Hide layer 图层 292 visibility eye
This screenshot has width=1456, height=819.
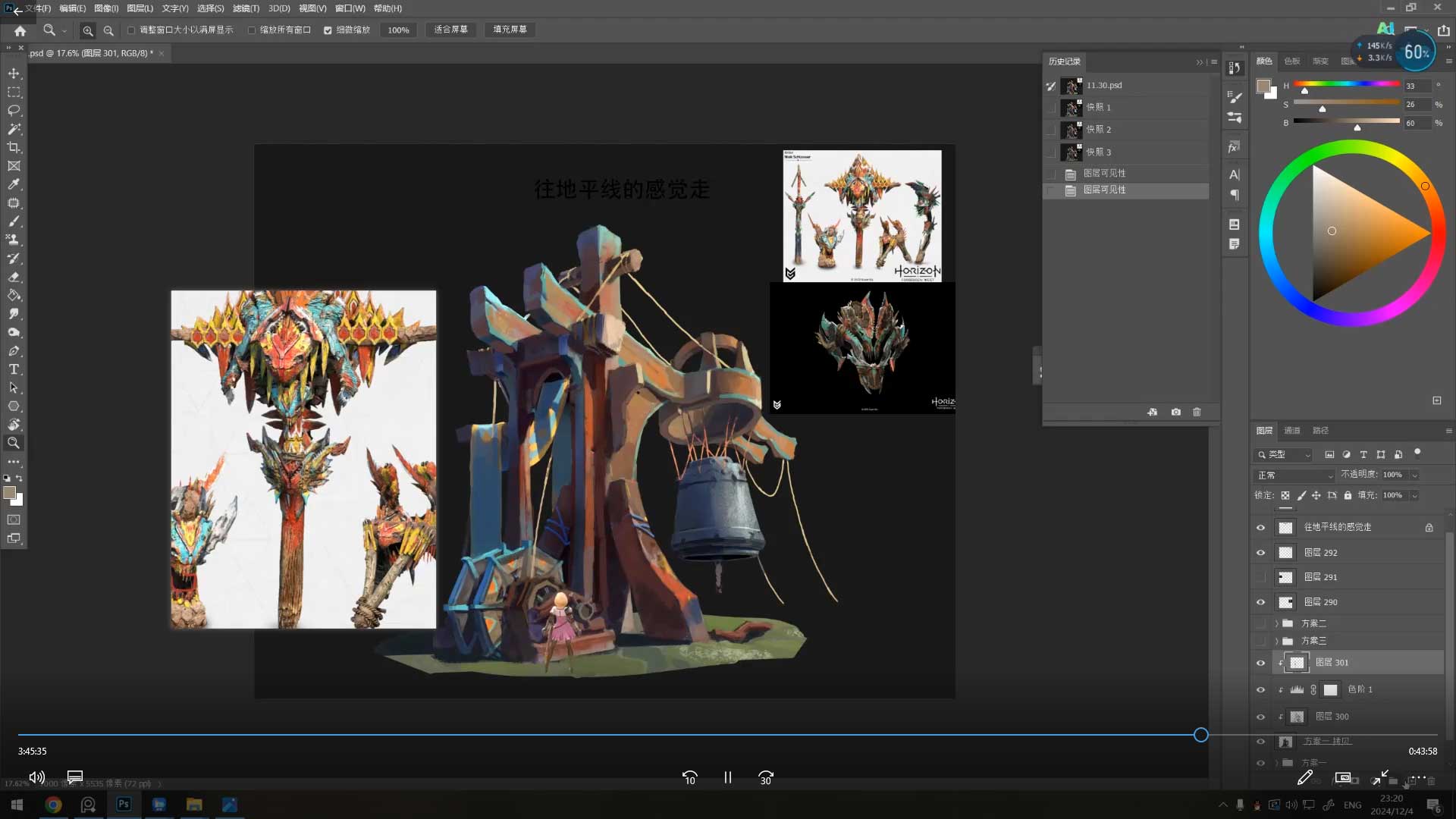pyautogui.click(x=1260, y=553)
